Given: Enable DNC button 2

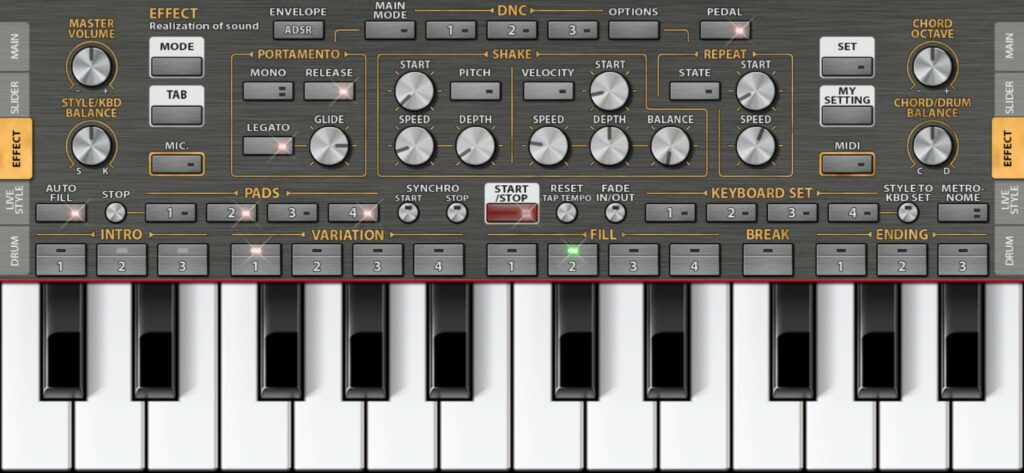Looking at the screenshot, I should click(512, 30).
